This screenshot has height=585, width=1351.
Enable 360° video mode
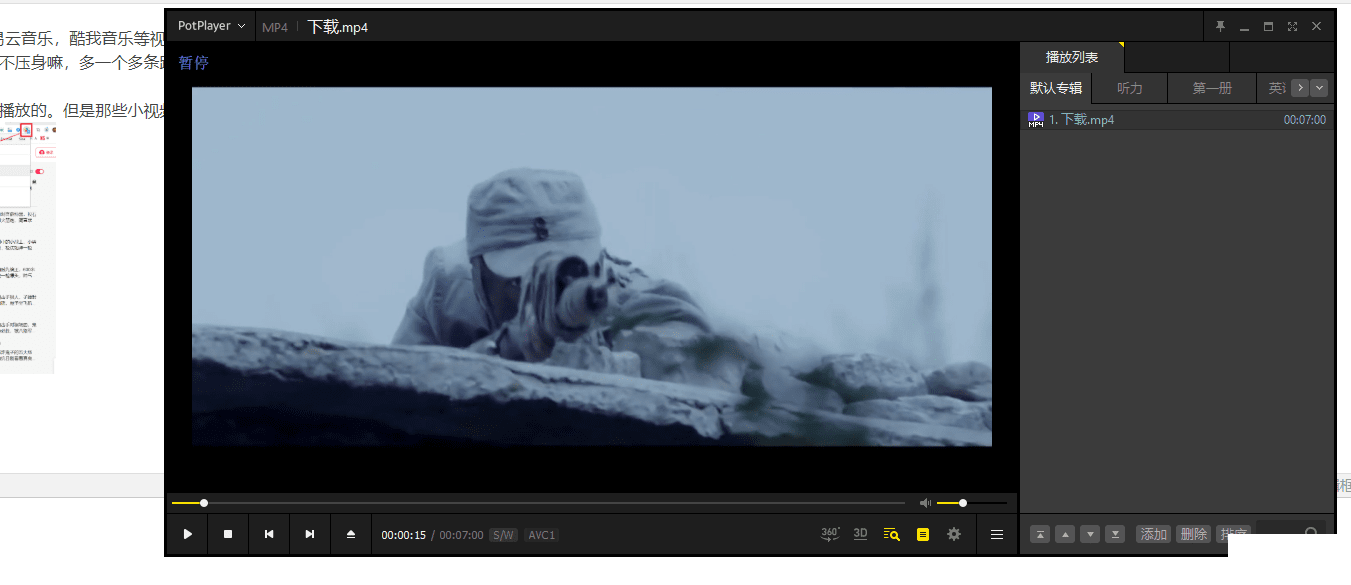tap(830, 534)
